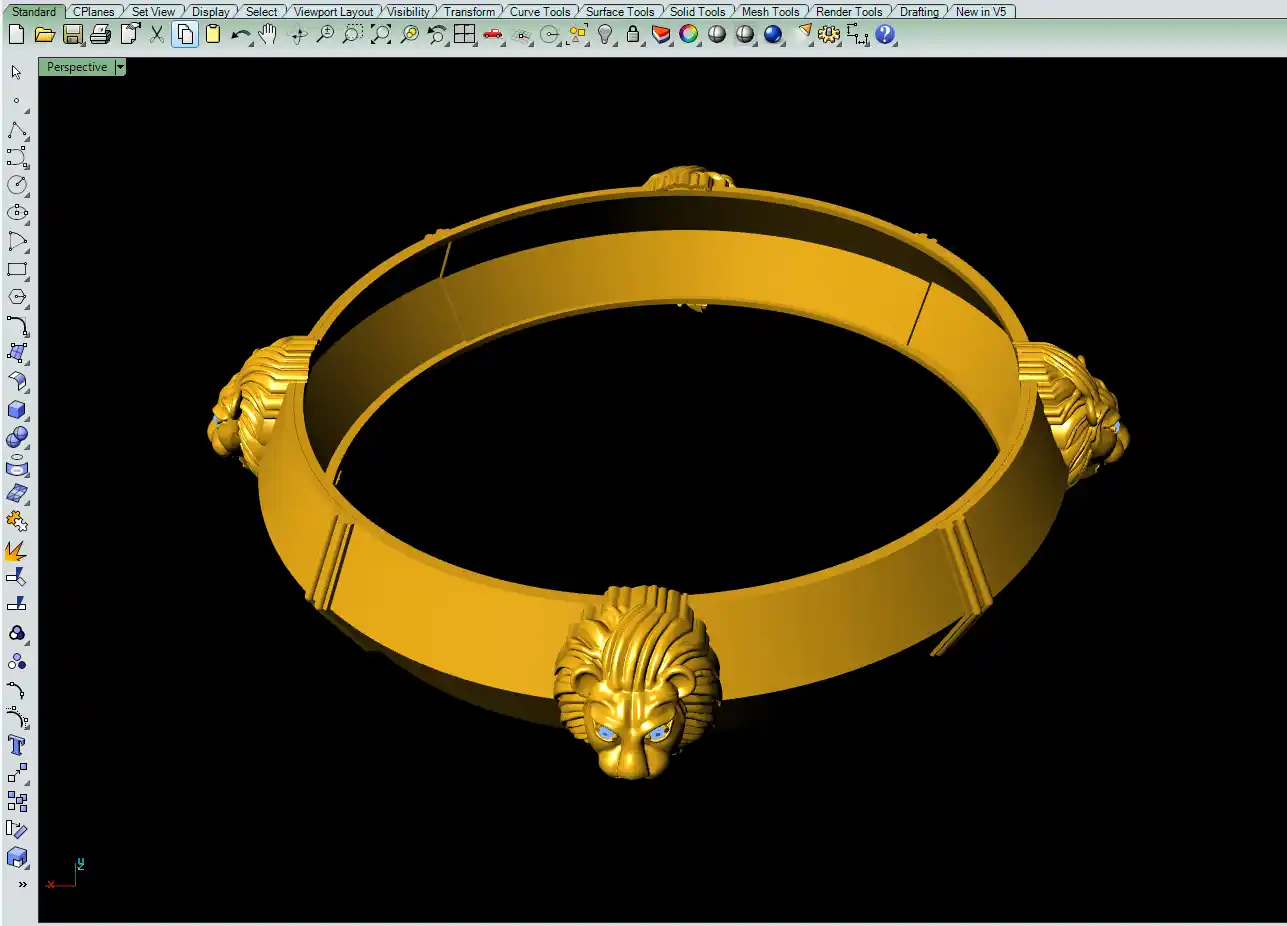The width and height of the screenshot is (1287, 926).
Task: Open a file with the folder icon
Action: pos(44,34)
